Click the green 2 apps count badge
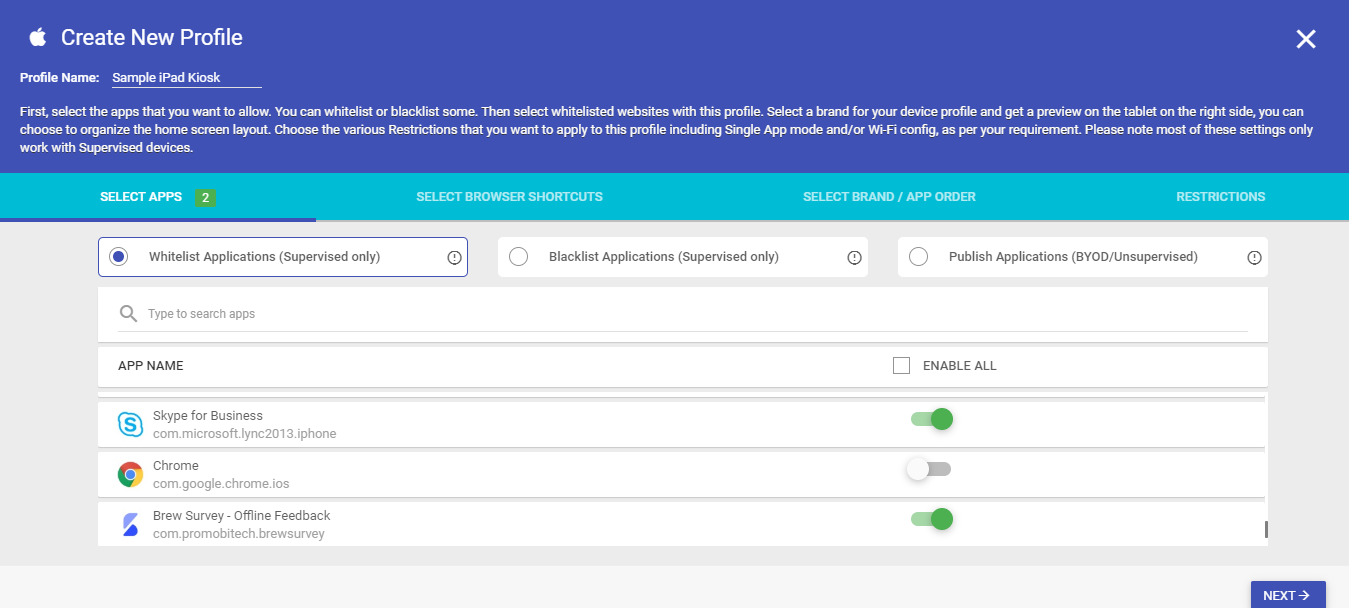Image resolution: width=1349 pixels, height=608 pixels. (x=206, y=198)
